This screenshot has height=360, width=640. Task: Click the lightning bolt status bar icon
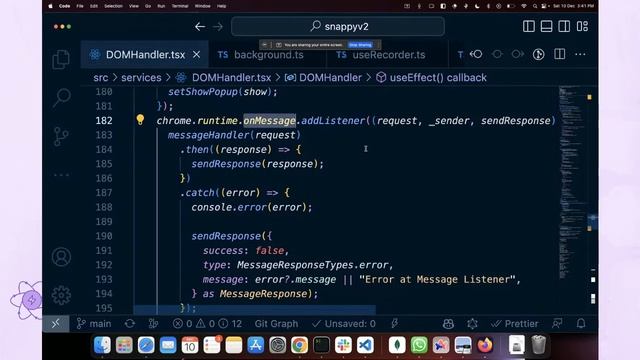394,324
